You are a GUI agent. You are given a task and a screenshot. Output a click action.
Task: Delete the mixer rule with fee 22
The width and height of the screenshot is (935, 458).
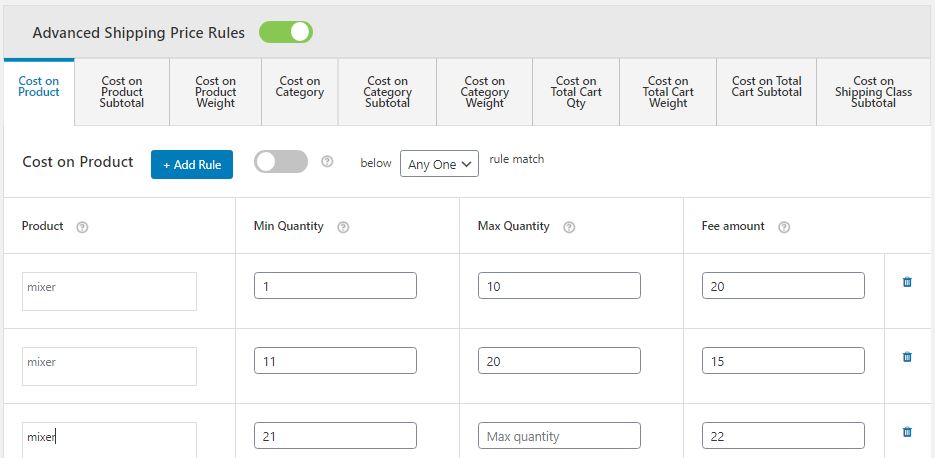[x=907, y=432]
